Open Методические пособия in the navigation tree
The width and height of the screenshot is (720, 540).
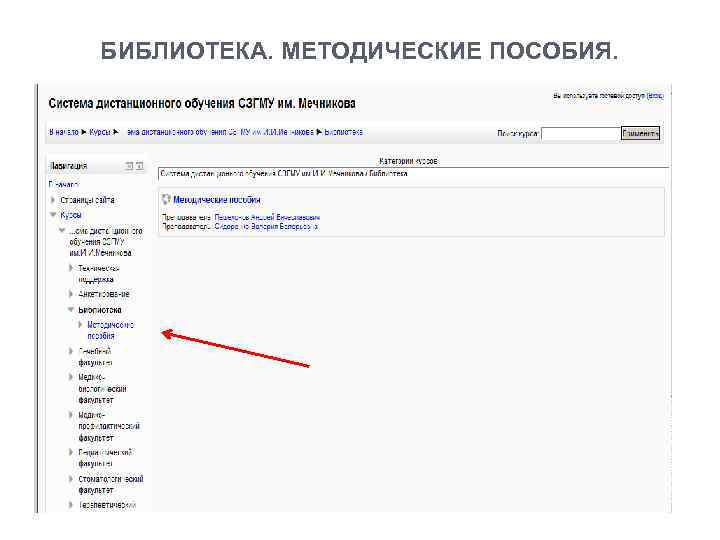pyautogui.click(x=110, y=330)
